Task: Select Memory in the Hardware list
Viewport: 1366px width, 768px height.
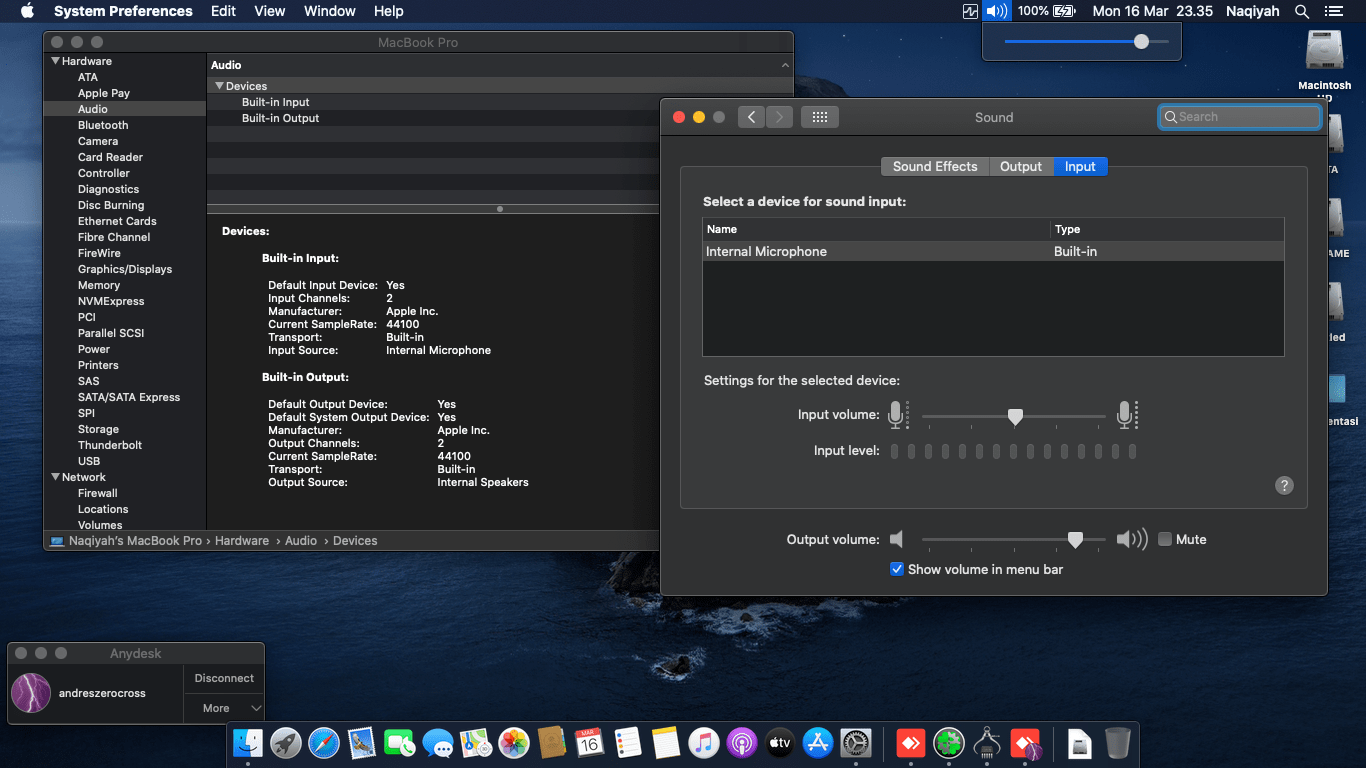Action: pos(99,285)
